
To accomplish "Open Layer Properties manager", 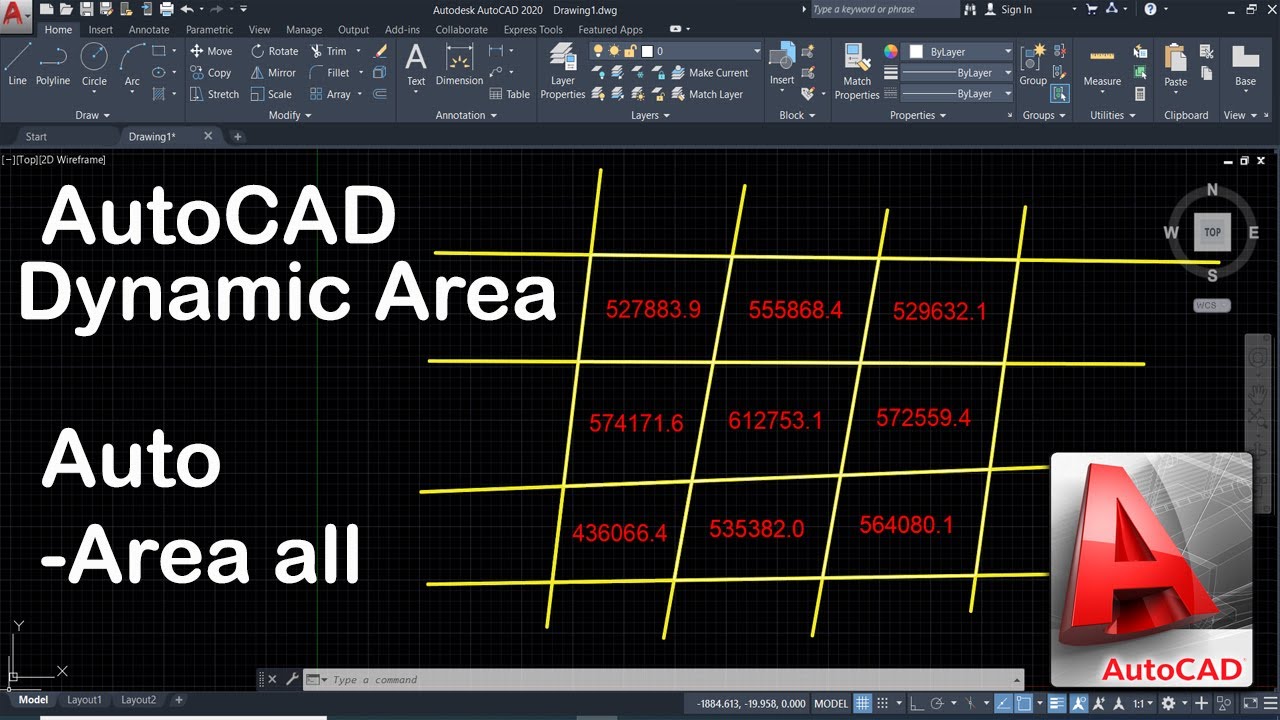I will pyautogui.click(x=563, y=70).
